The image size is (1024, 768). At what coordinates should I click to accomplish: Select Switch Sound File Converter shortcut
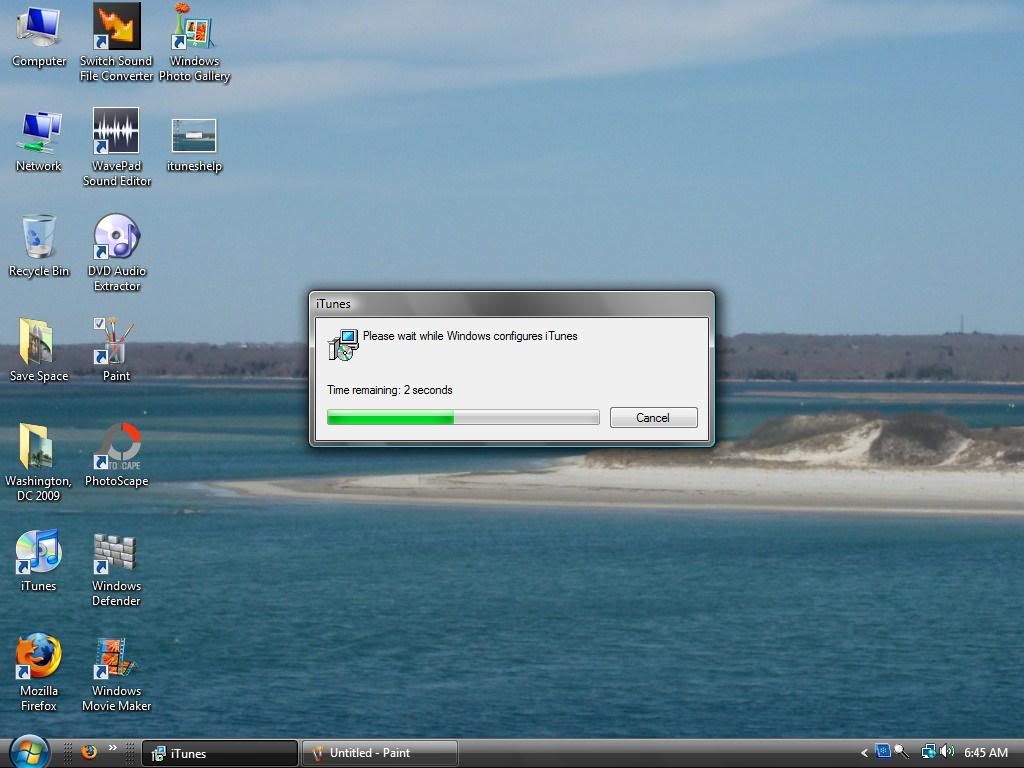(116, 40)
